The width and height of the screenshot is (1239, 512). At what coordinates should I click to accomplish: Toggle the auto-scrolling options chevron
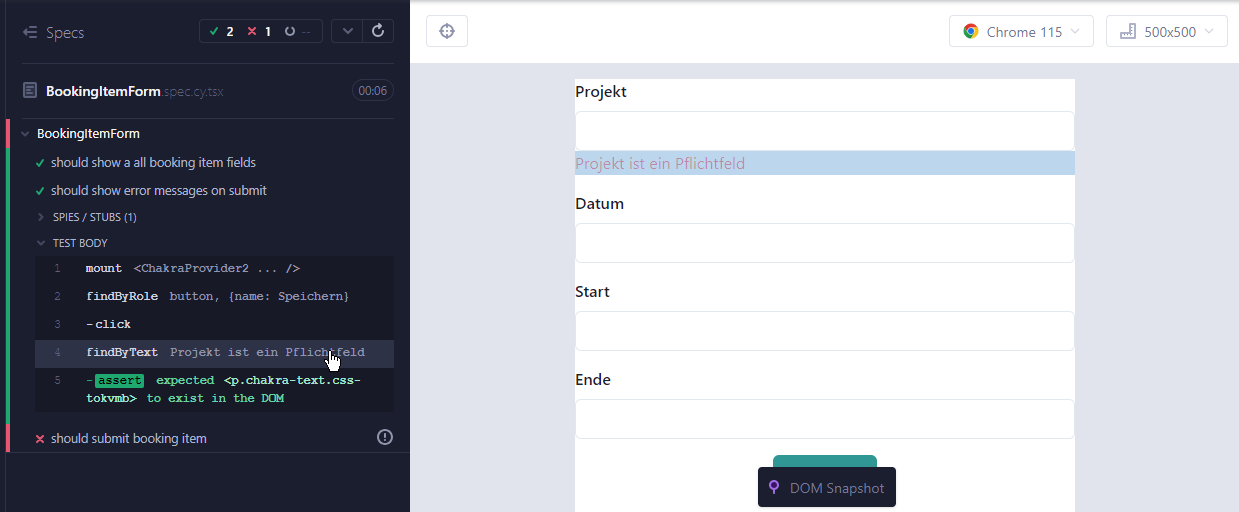point(347,31)
